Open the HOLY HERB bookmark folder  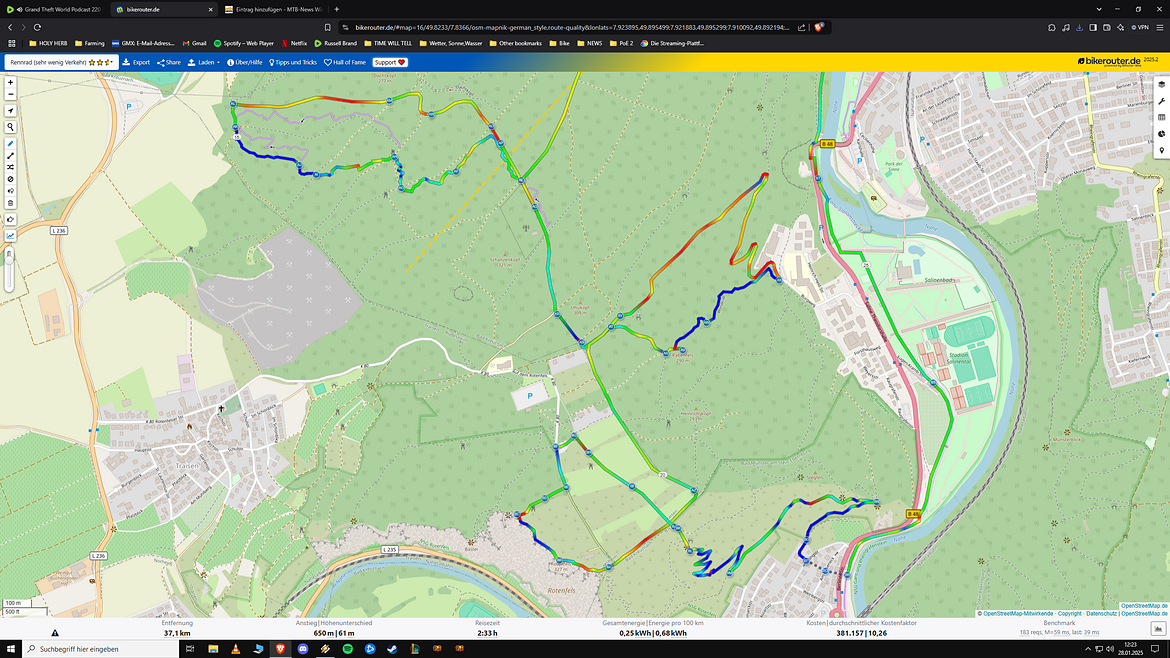tap(48, 43)
